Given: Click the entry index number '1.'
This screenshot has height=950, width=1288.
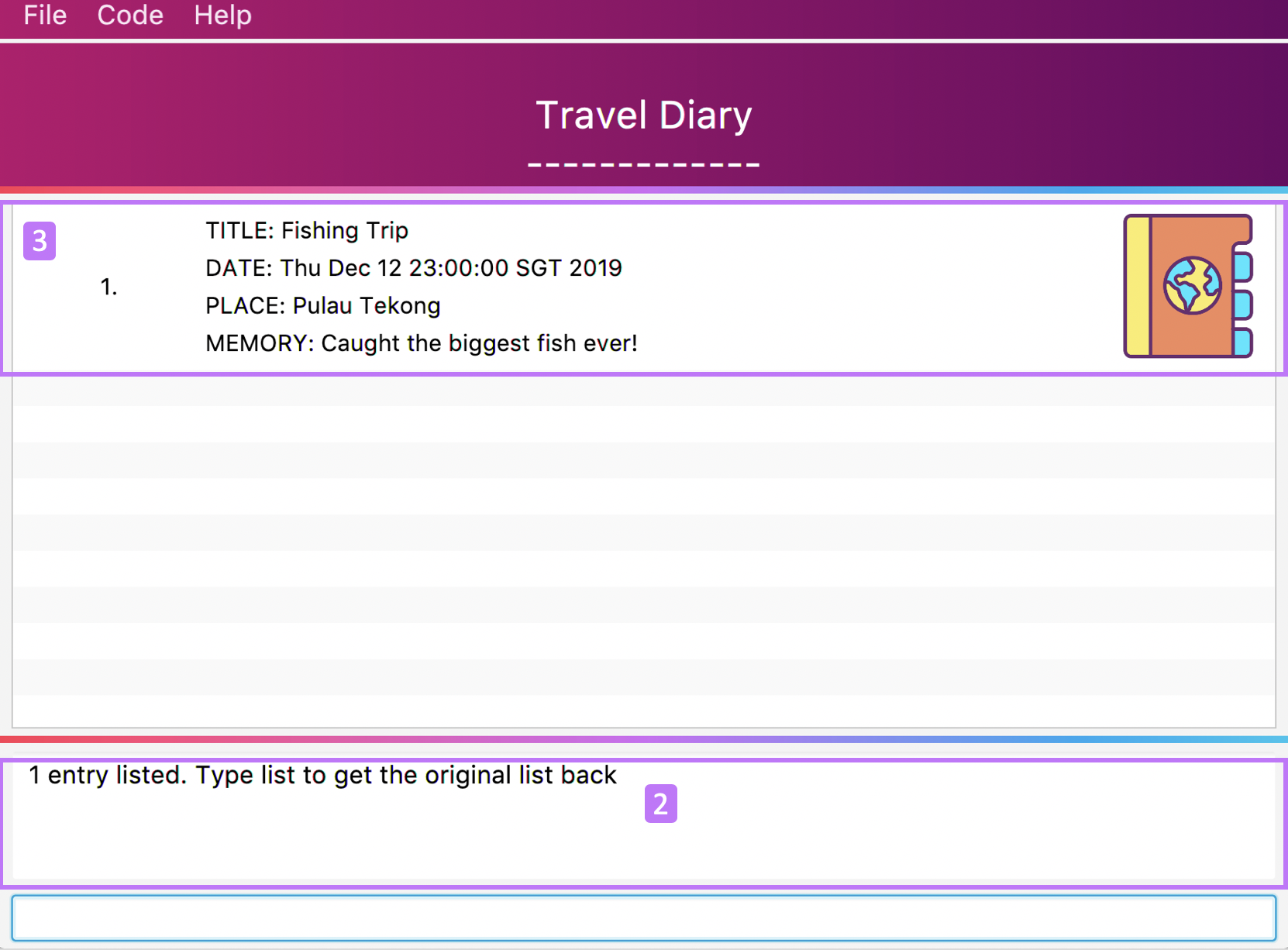Looking at the screenshot, I should [x=108, y=287].
